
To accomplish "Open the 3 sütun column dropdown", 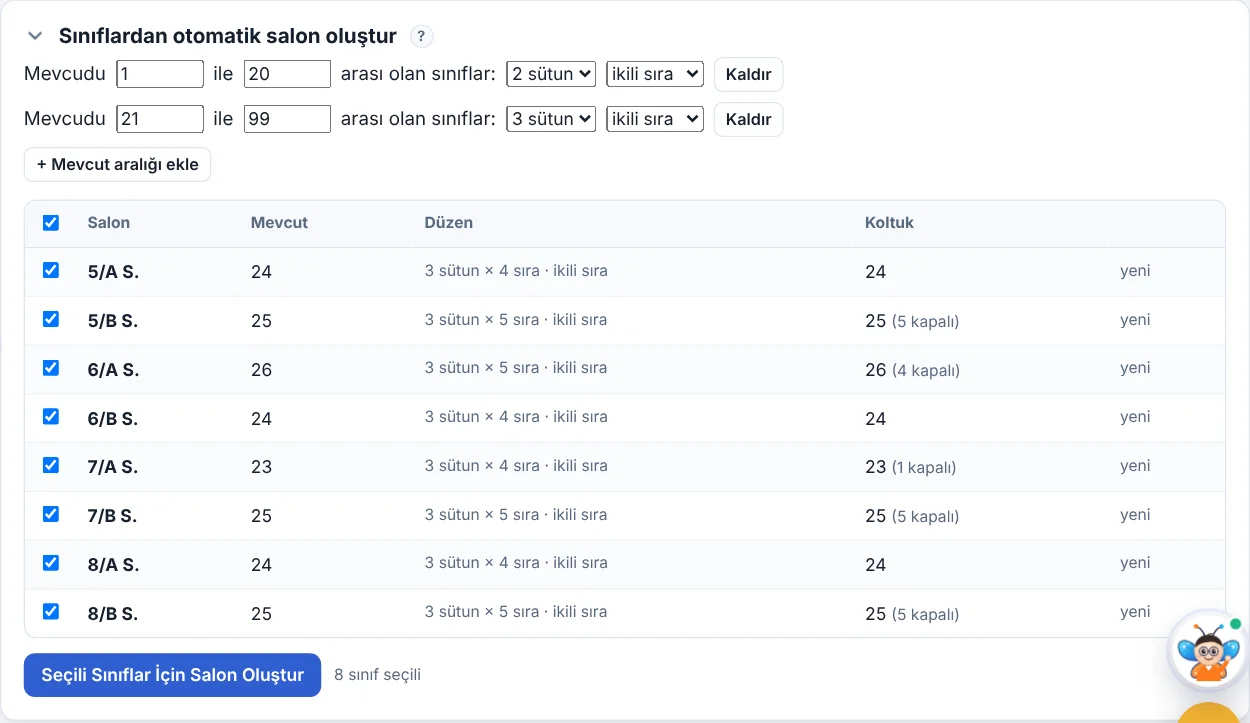I will [551, 119].
